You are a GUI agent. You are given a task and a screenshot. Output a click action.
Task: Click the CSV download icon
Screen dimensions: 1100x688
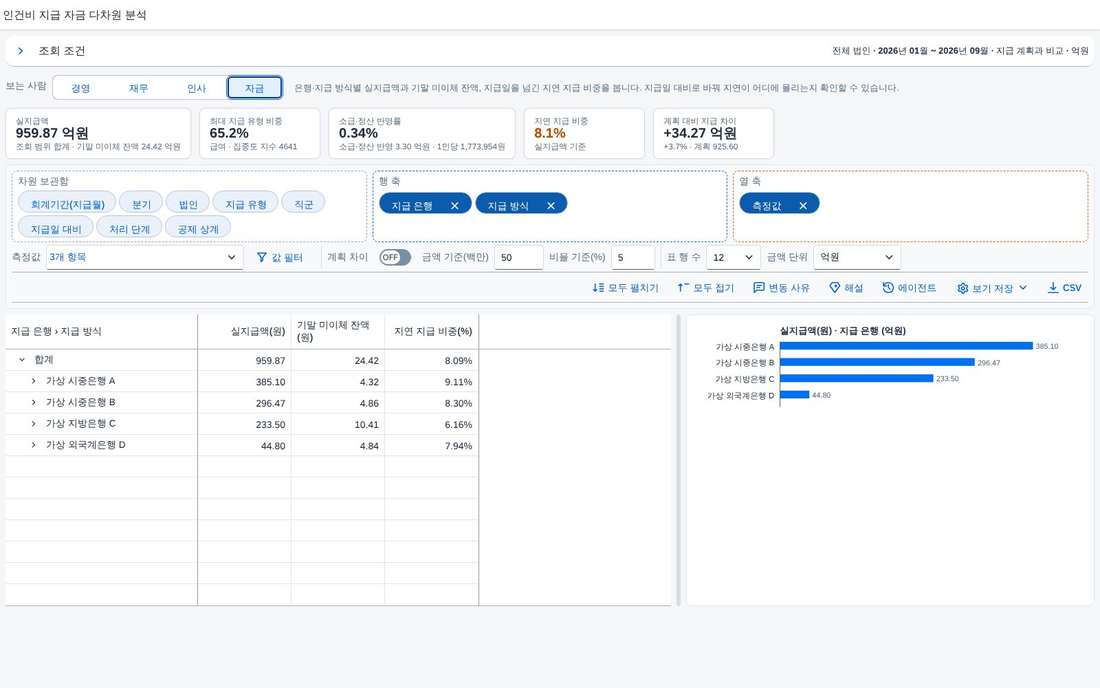(x=1053, y=288)
